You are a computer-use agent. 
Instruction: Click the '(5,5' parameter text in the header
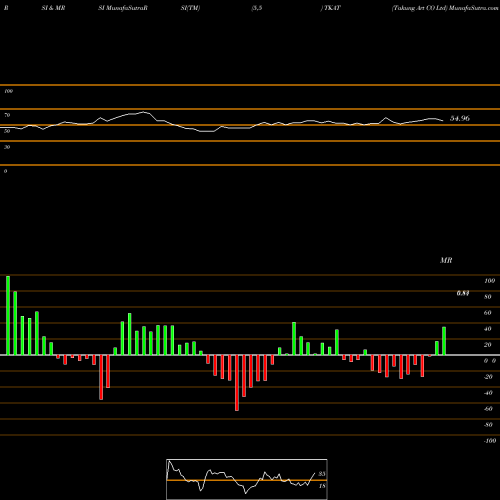tap(257, 8)
